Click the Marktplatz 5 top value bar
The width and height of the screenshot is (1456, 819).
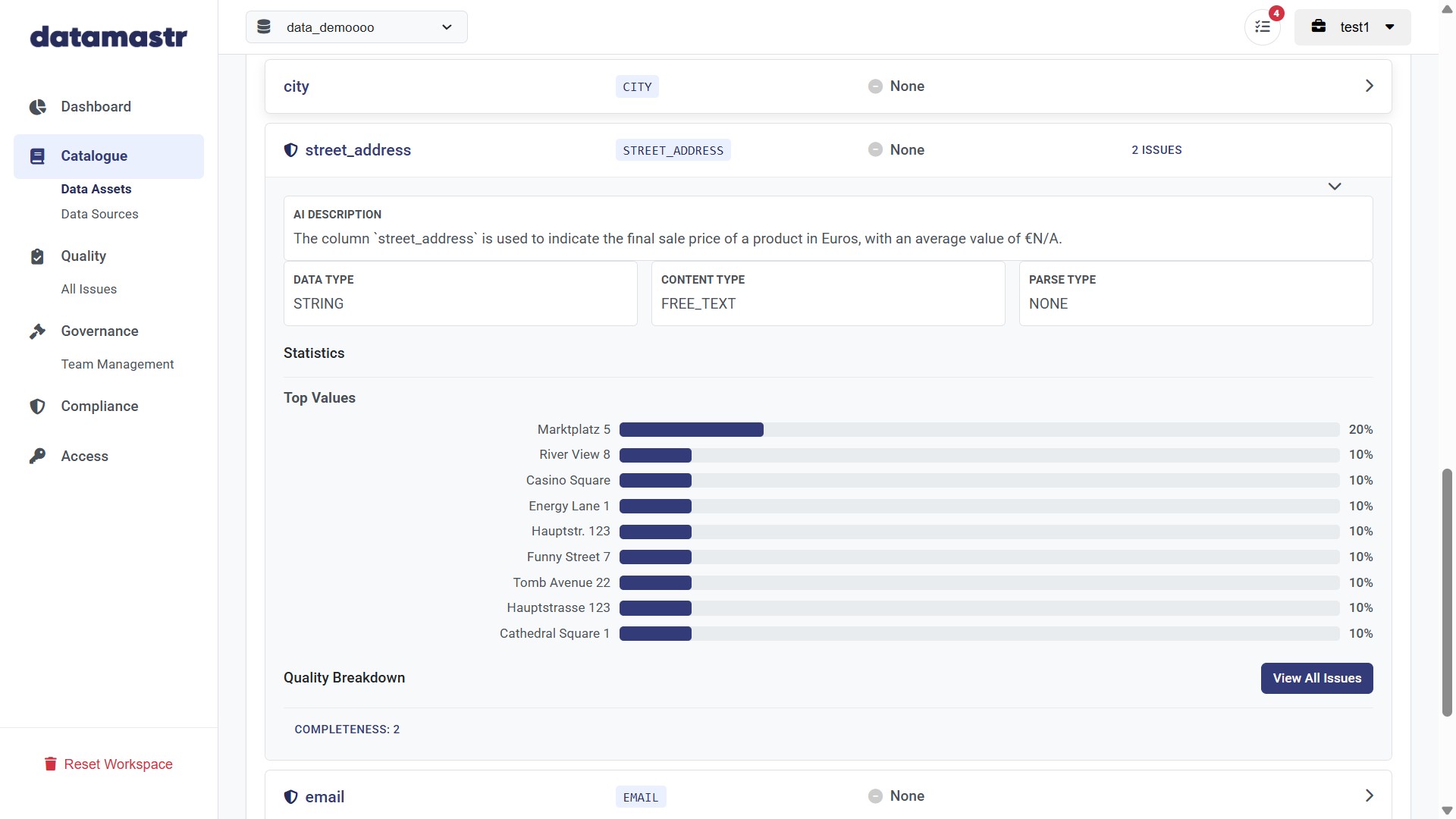(x=691, y=430)
